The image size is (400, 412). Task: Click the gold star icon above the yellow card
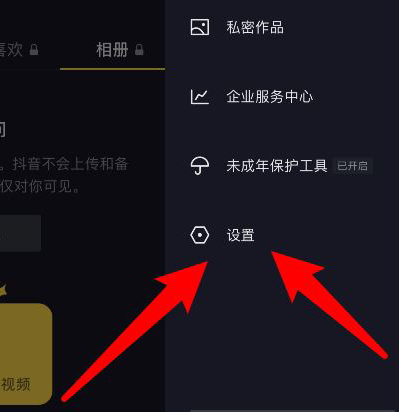pos(3,291)
